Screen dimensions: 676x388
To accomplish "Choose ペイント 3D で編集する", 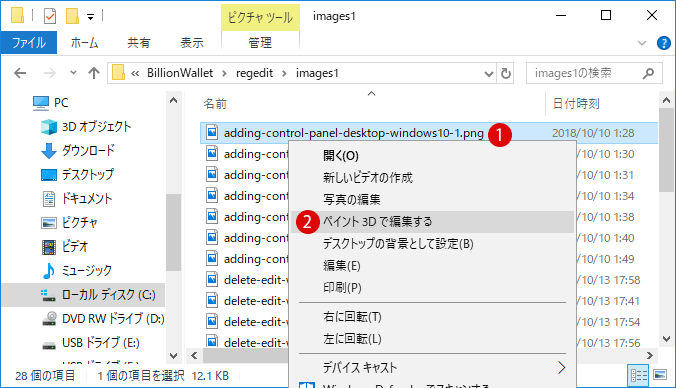I will tap(432, 222).
